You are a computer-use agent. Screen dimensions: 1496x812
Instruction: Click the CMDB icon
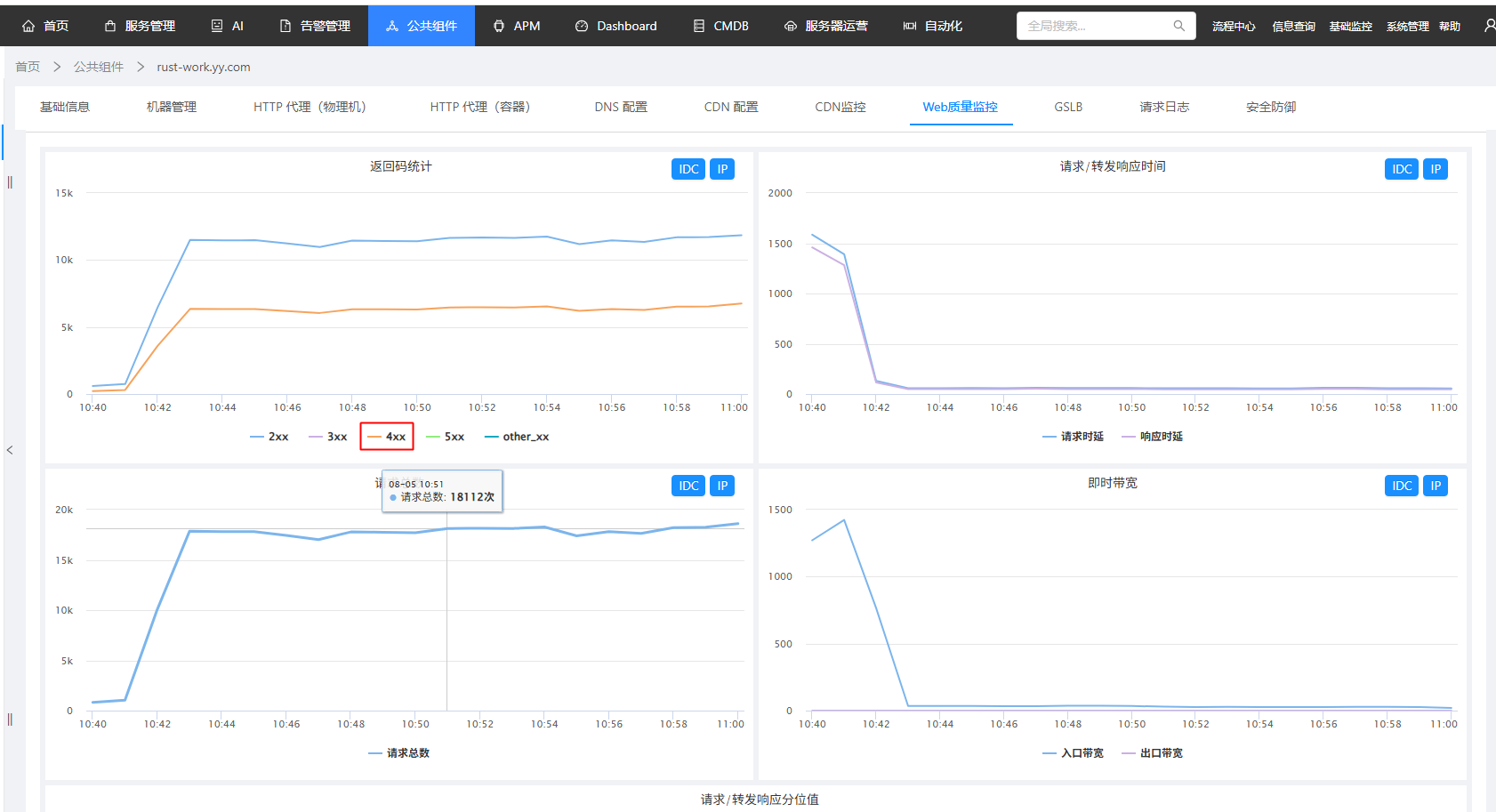[699, 27]
